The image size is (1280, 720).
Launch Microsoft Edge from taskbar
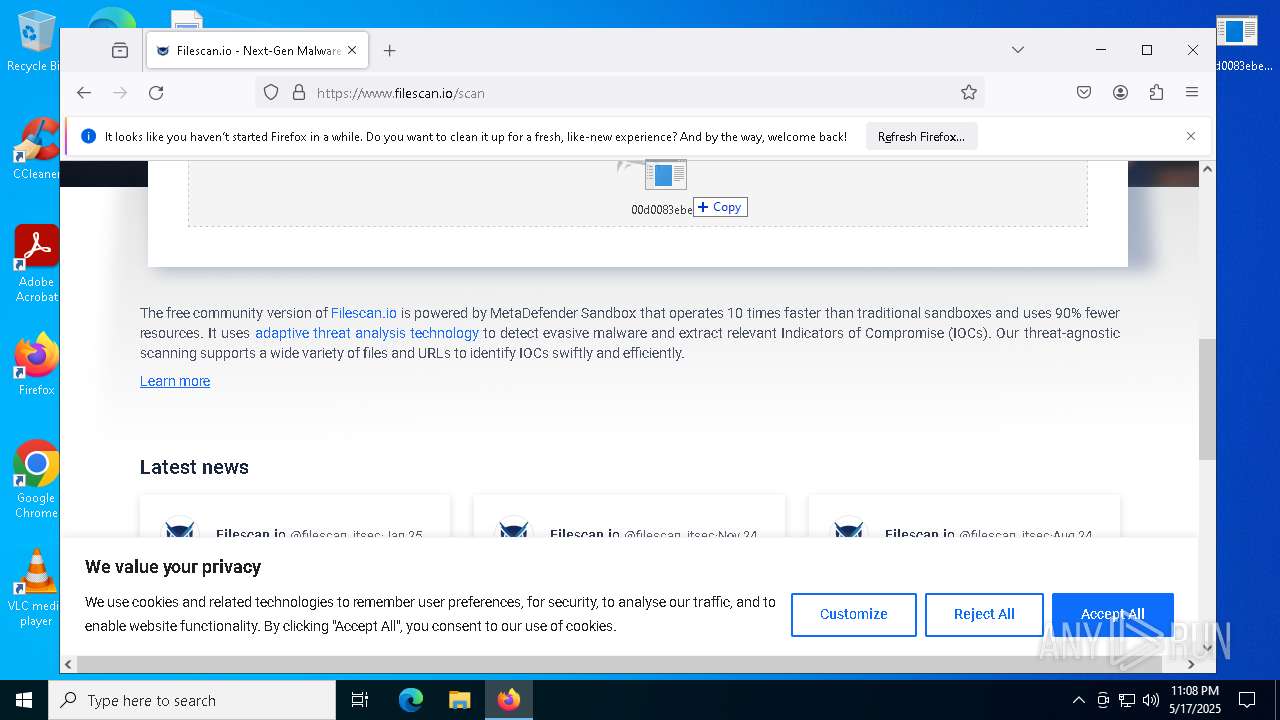[411, 700]
